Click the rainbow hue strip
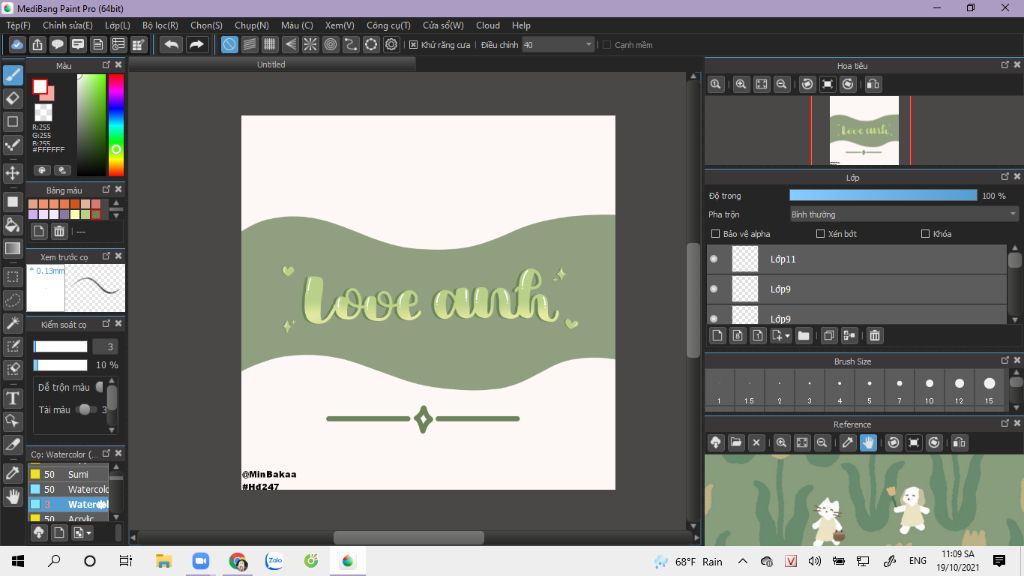The height and width of the screenshot is (576, 1024). click(x=116, y=124)
